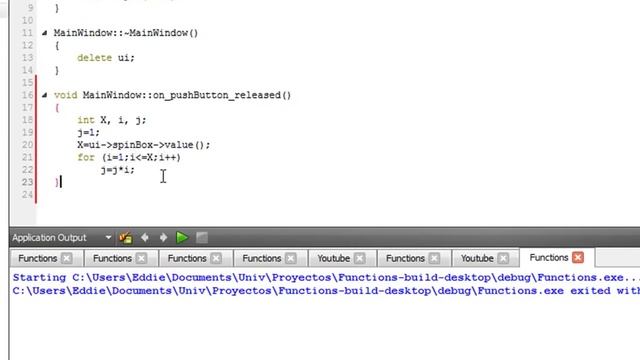Click the 'j=j*i;' statement
Screen dimensions: 640x360
pos(118,170)
